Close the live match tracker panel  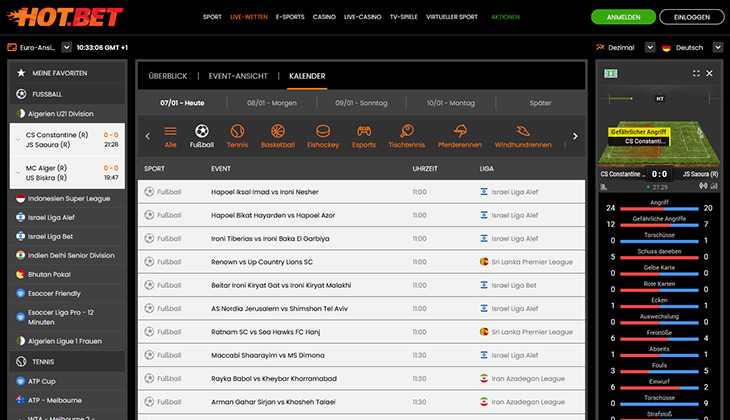709,73
